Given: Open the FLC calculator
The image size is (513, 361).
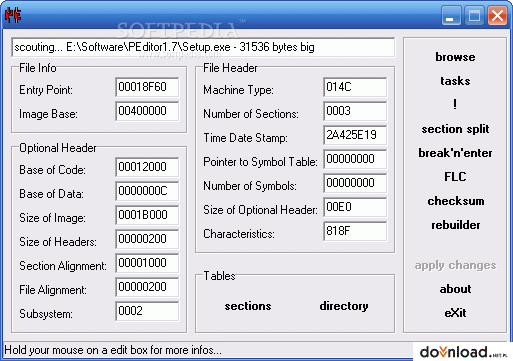Looking at the screenshot, I should click(455, 177).
